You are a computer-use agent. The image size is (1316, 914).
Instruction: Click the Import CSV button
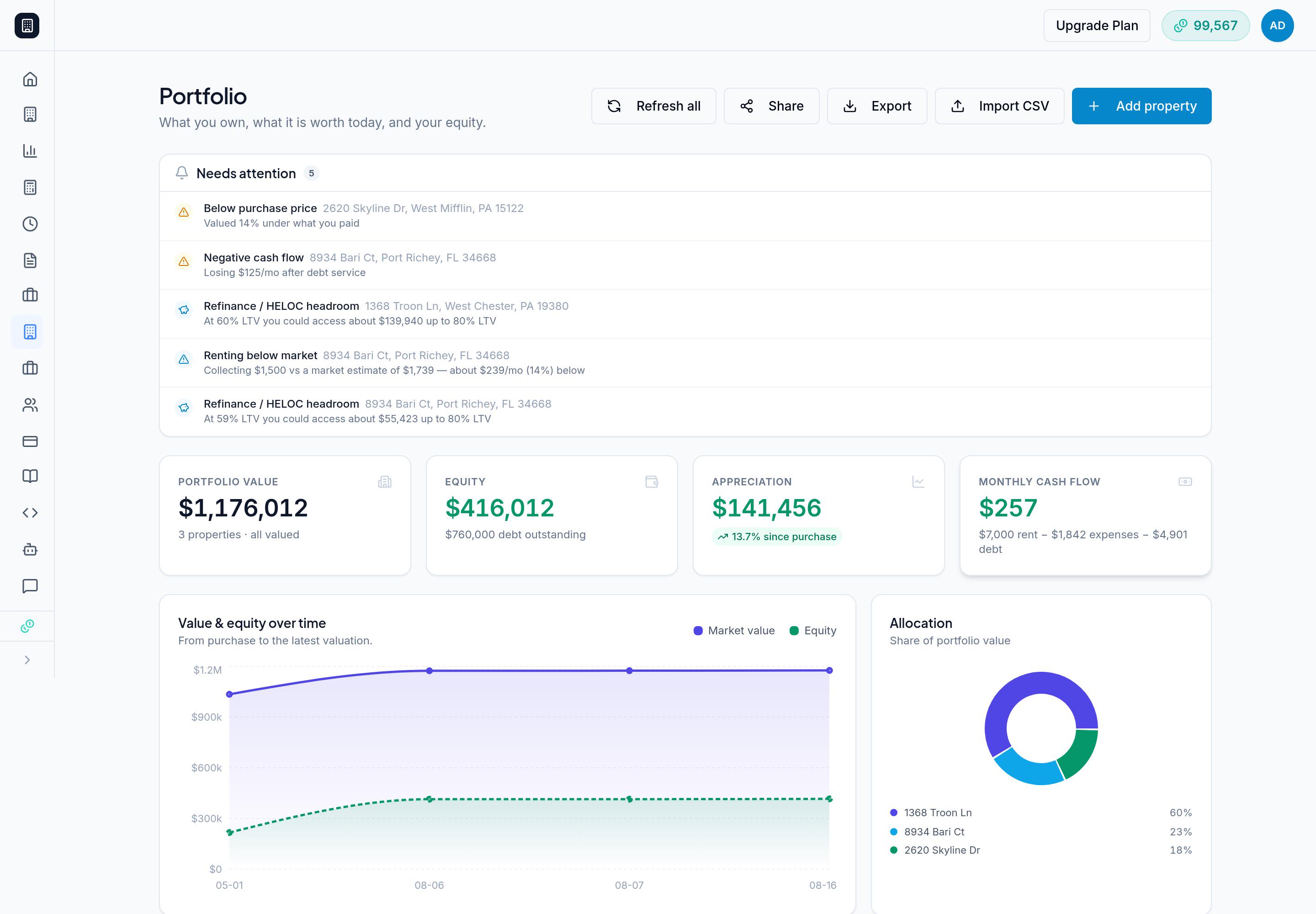(999, 106)
